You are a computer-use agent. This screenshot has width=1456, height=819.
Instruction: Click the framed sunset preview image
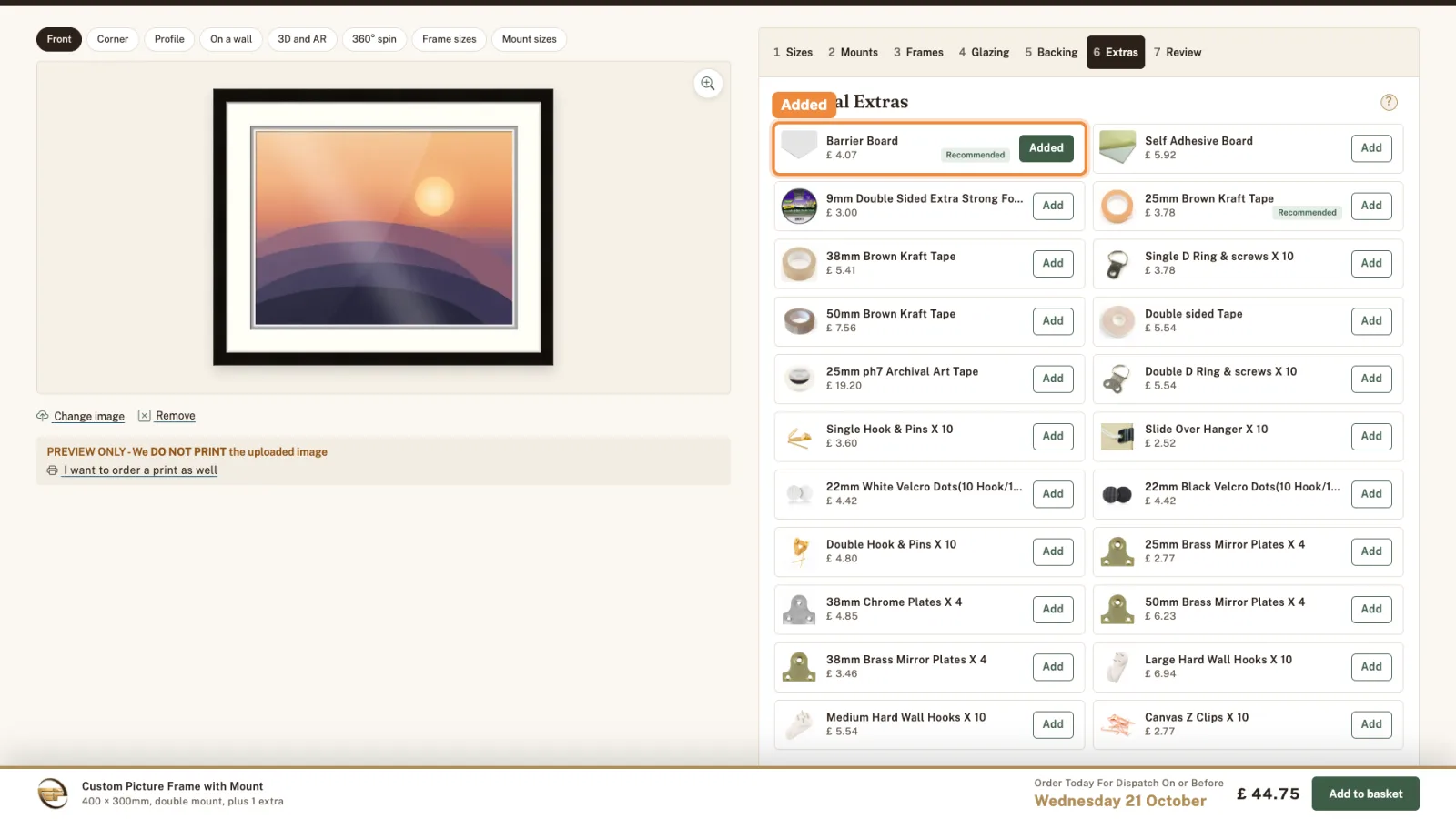[x=383, y=227]
